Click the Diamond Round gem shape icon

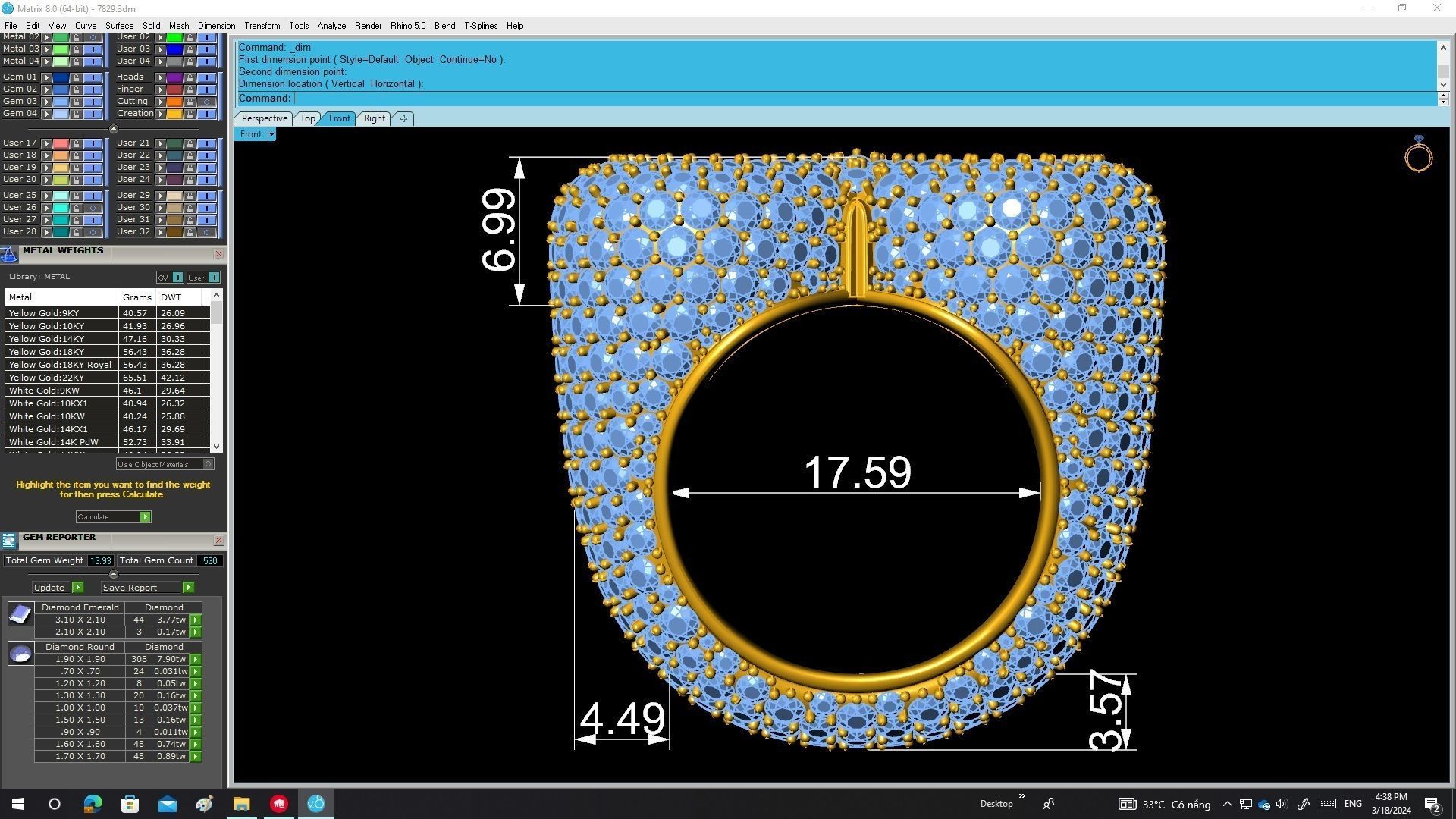coord(20,653)
